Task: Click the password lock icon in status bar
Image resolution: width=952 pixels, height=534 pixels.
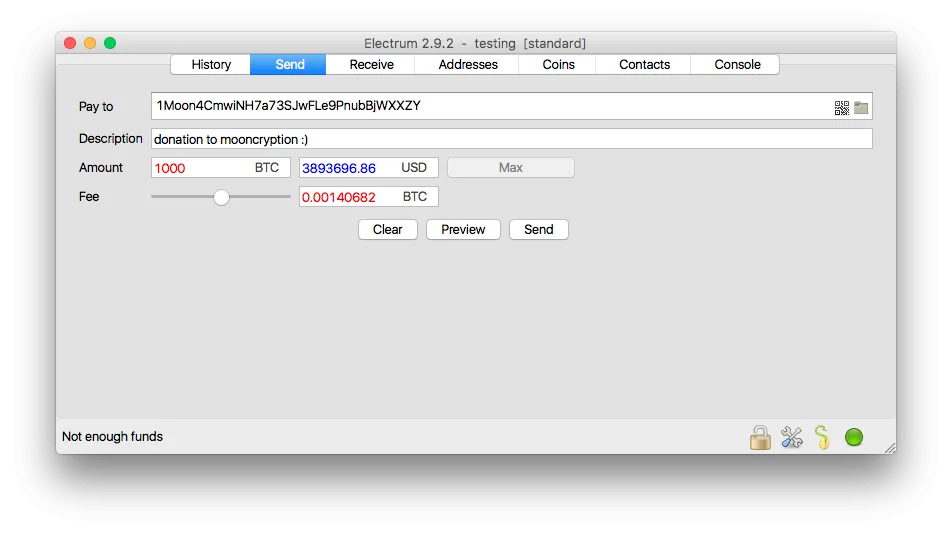Action: (x=760, y=438)
